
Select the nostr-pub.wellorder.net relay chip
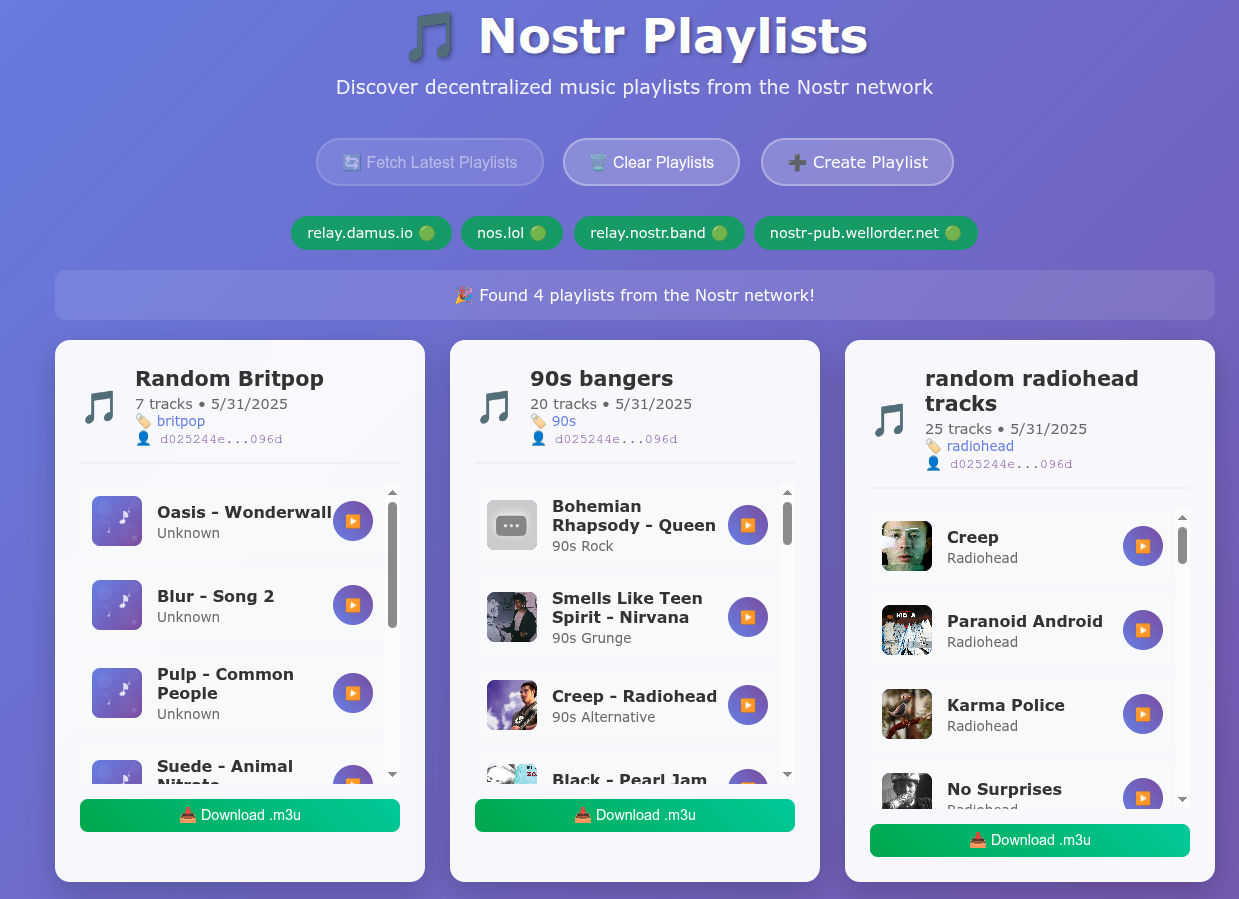[x=866, y=233]
